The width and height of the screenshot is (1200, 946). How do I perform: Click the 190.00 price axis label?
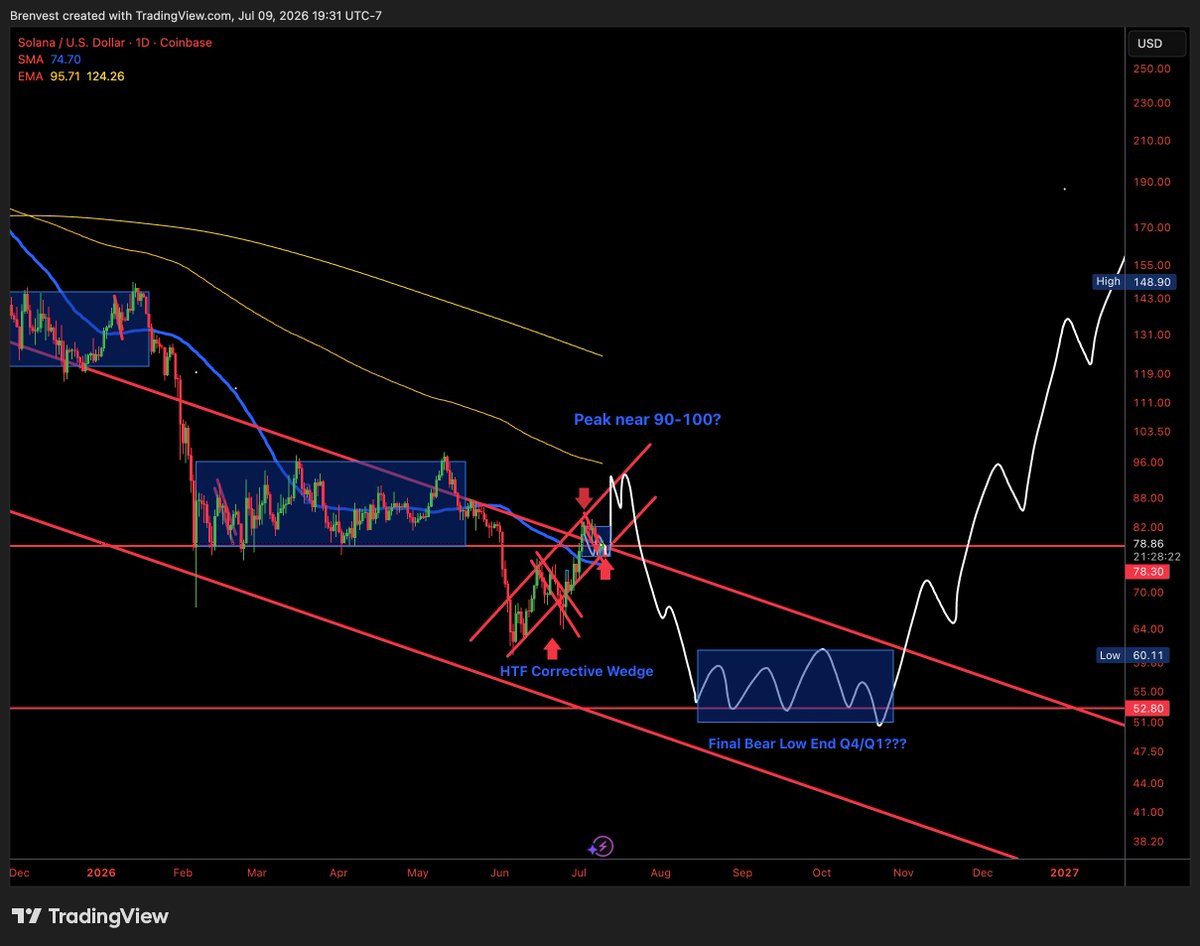(1152, 182)
